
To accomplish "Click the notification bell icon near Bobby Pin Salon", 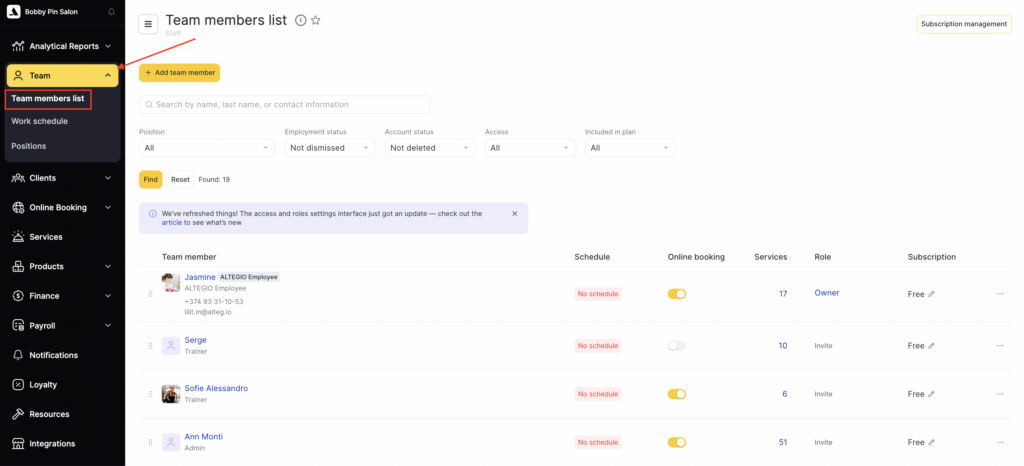I will click(110, 12).
